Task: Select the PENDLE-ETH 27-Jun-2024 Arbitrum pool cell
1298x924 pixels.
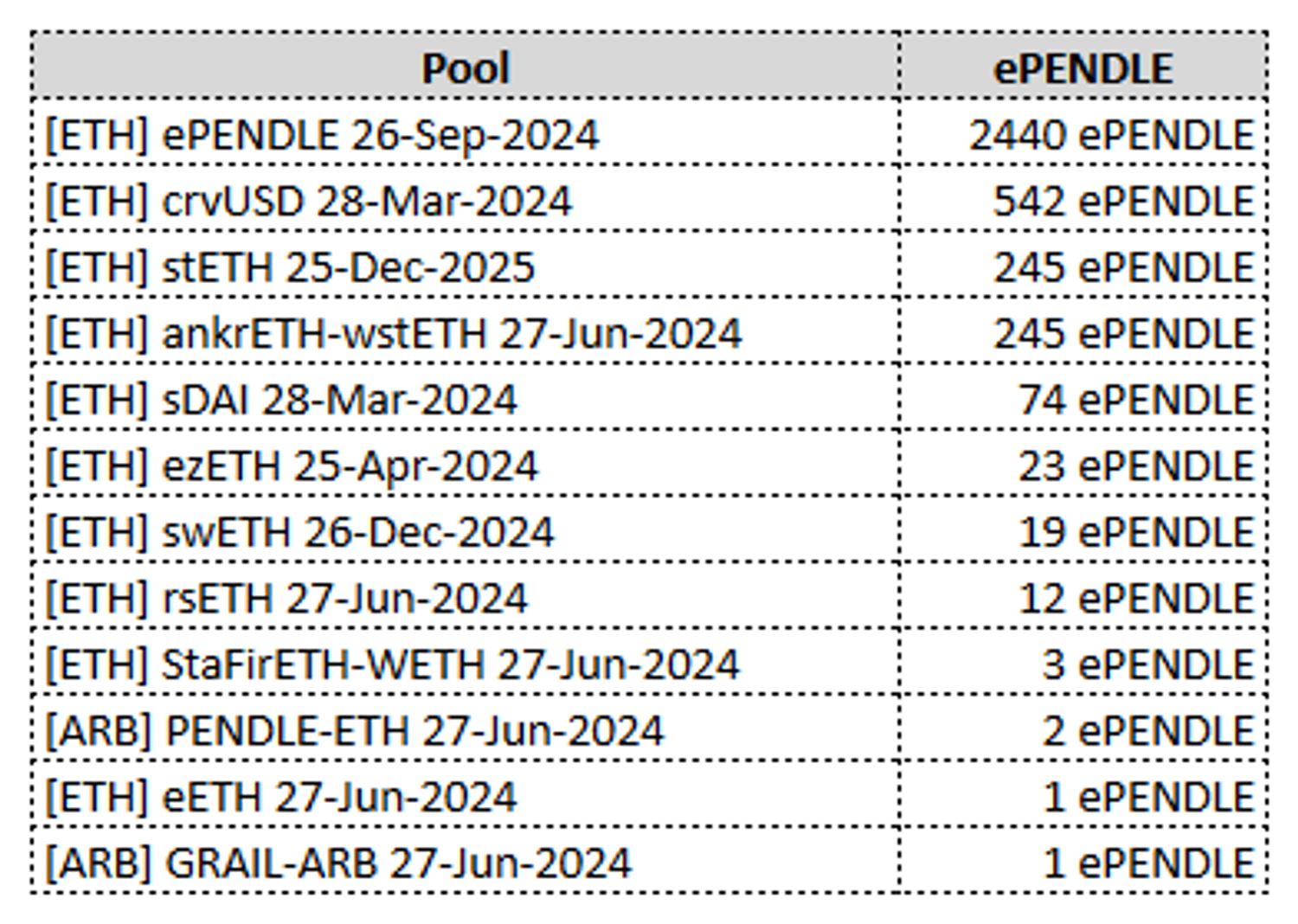Action: pyautogui.click(x=355, y=731)
